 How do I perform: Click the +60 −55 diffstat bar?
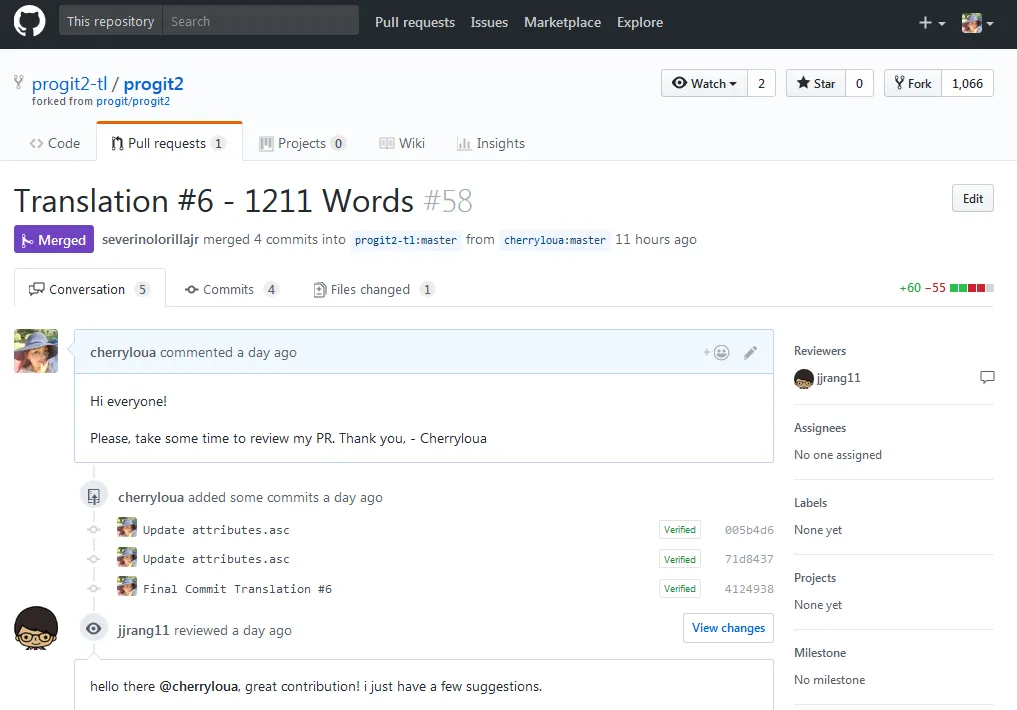point(946,288)
